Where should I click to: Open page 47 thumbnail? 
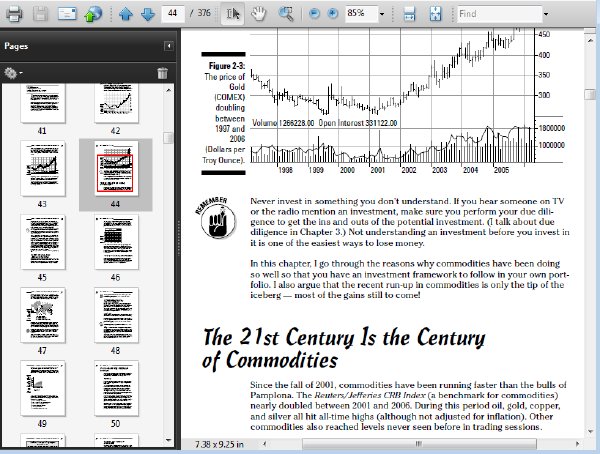point(42,315)
